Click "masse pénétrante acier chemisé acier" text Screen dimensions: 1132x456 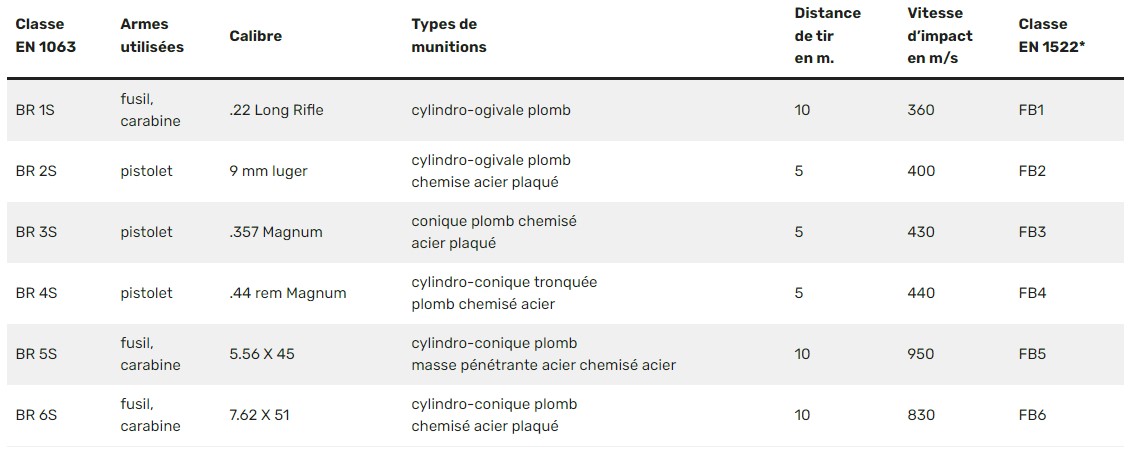click(543, 365)
